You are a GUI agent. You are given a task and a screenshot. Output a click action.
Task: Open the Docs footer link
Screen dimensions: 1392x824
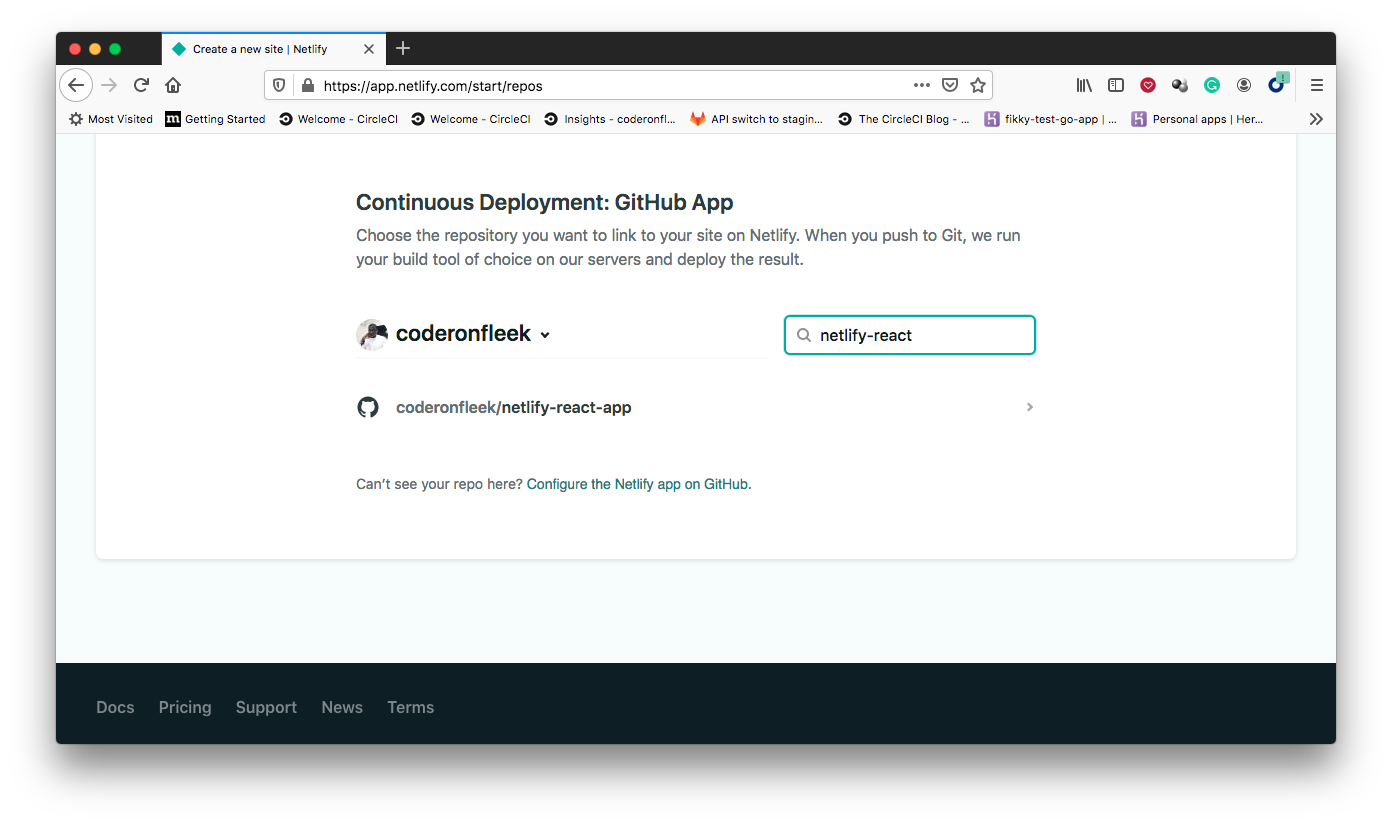(x=115, y=707)
